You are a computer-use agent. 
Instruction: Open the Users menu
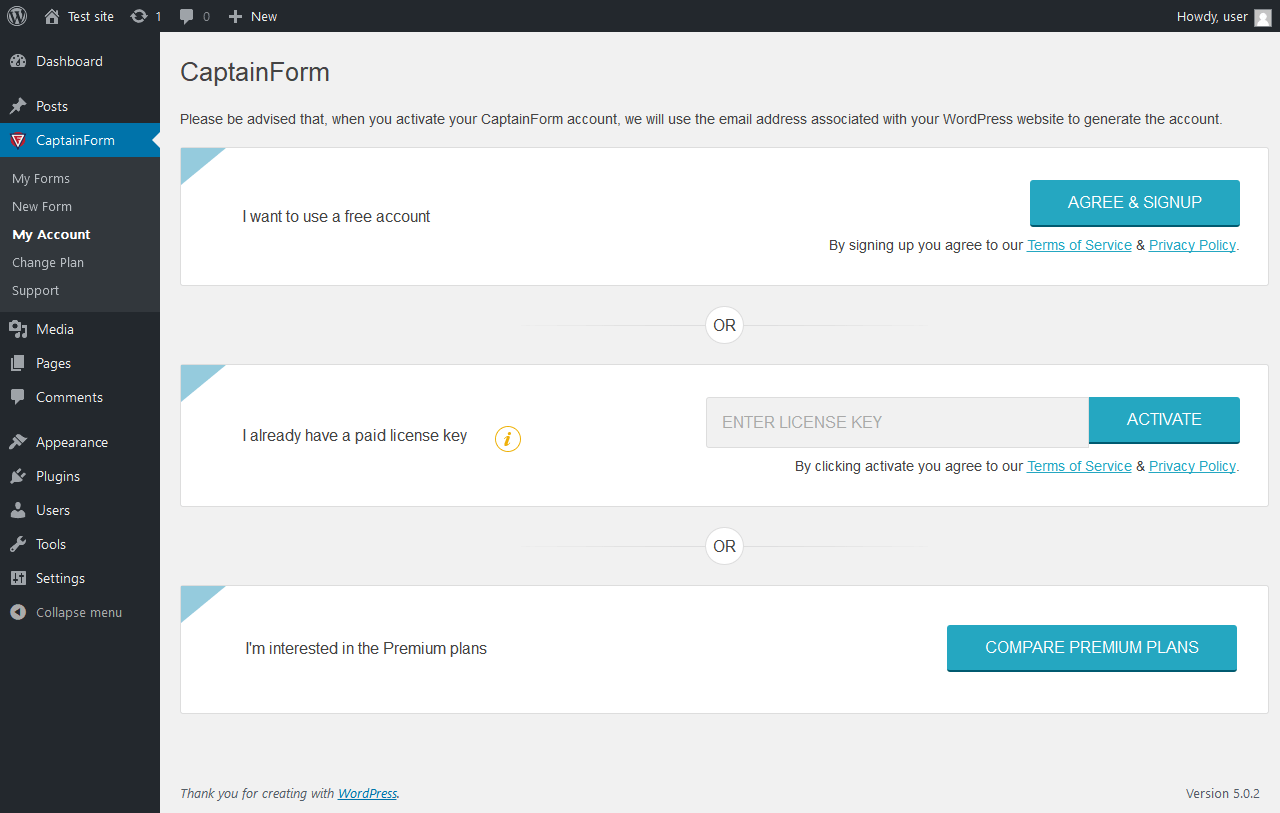[80, 510]
